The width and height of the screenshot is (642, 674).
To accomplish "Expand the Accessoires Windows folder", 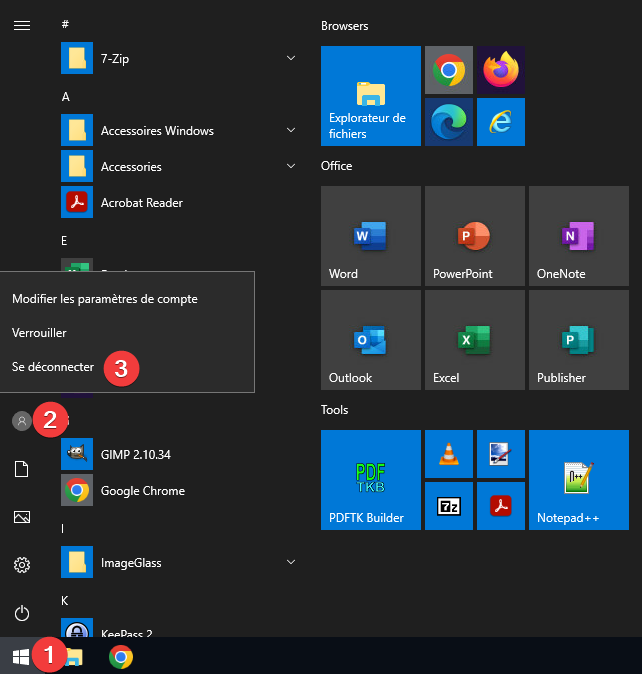I will tap(291, 131).
